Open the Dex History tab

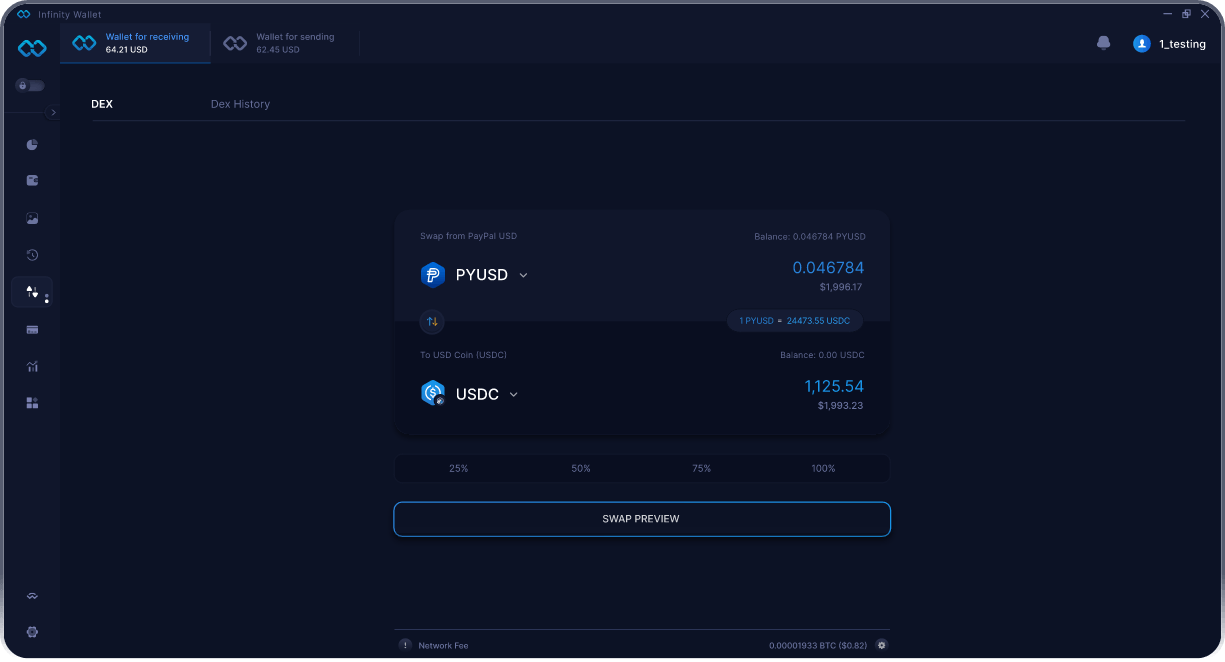point(240,104)
